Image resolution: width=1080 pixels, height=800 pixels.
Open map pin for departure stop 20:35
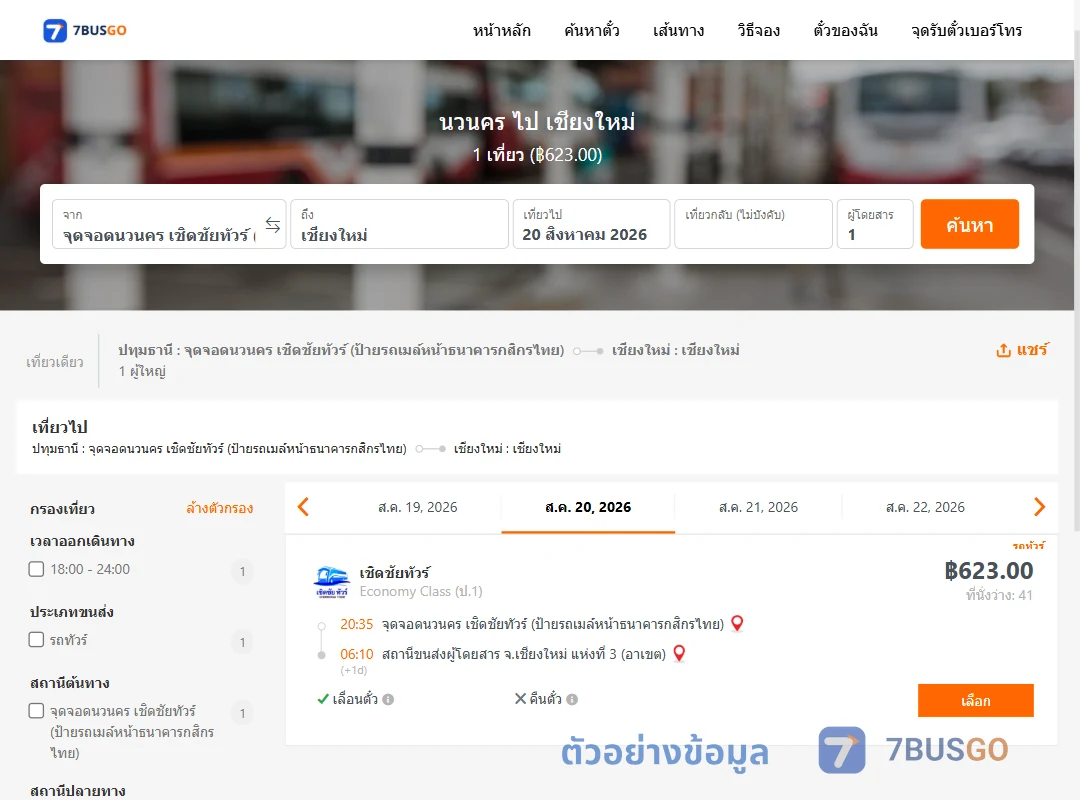click(737, 624)
